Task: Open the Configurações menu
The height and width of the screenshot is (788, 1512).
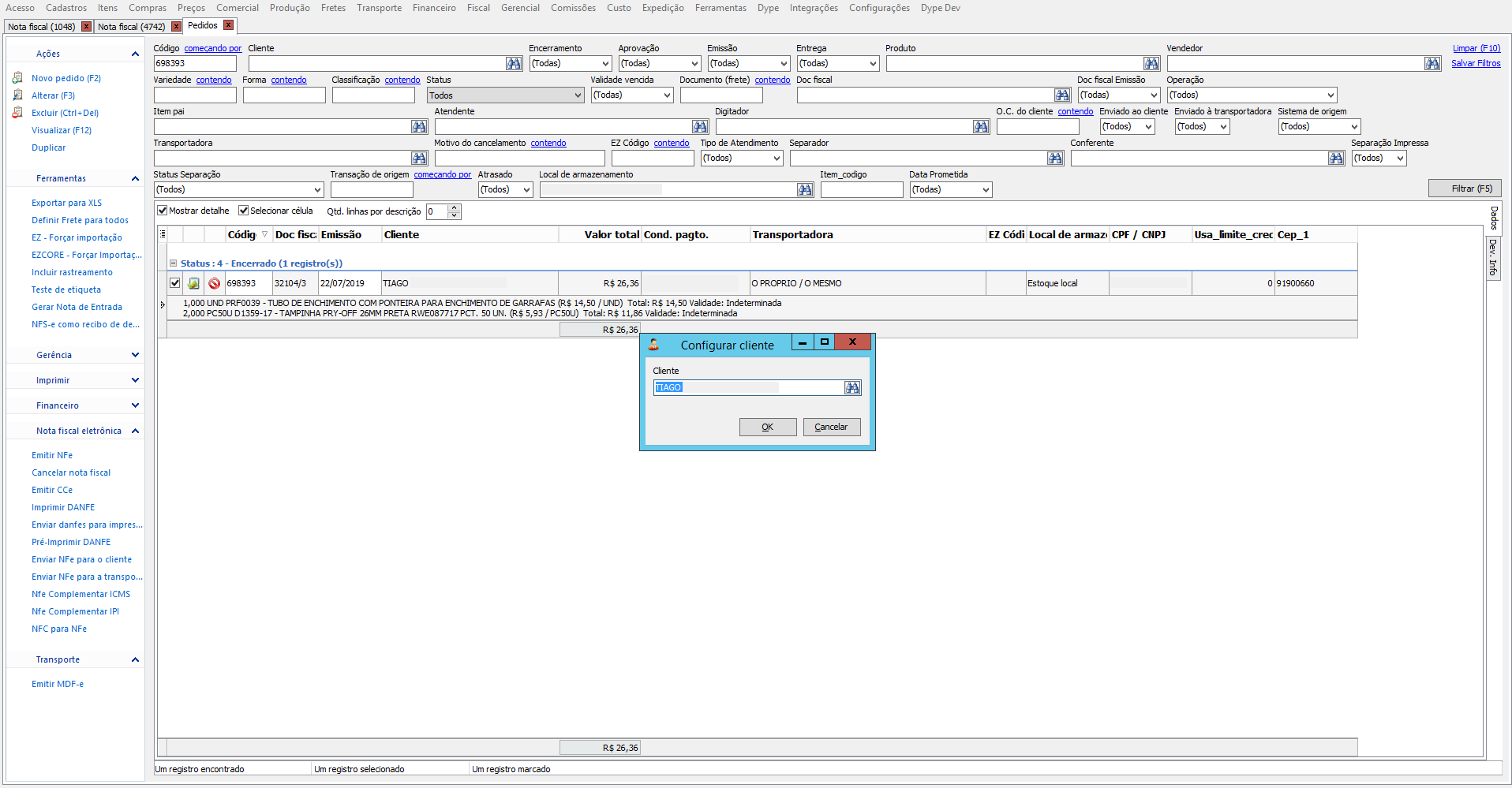Action: tap(879, 8)
